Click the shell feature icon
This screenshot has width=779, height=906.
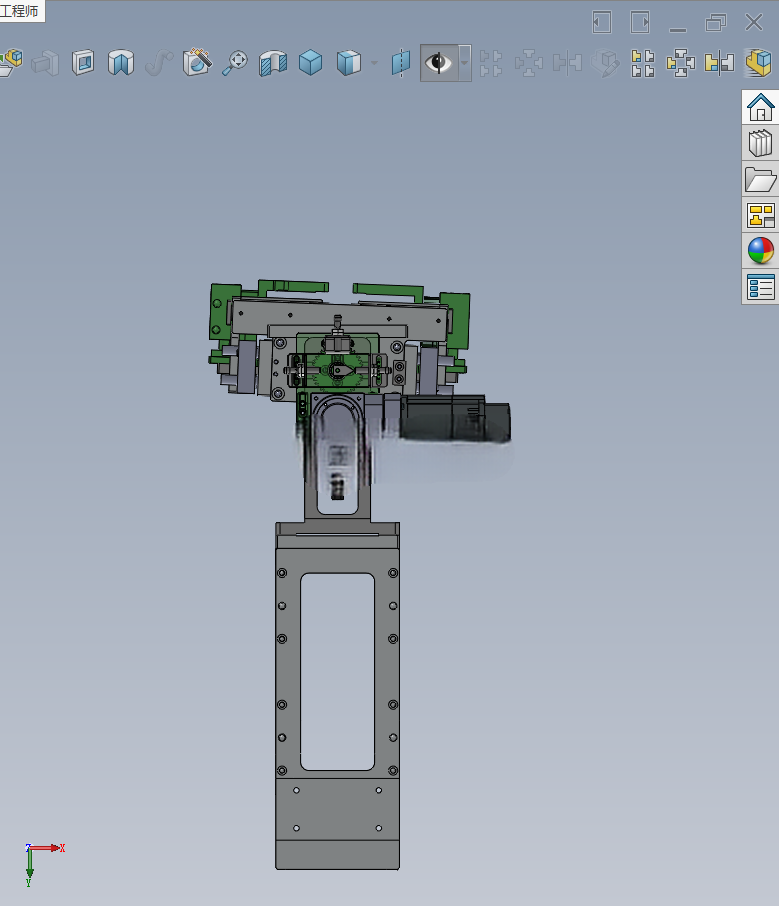click(83, 62)
